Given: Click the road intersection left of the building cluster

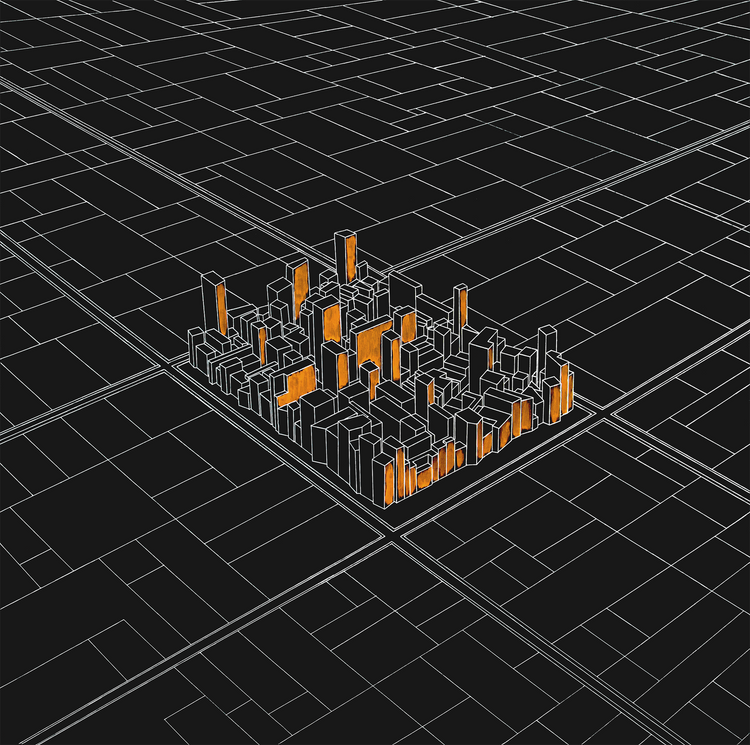Looking at the screenshot, I should 167,364.
